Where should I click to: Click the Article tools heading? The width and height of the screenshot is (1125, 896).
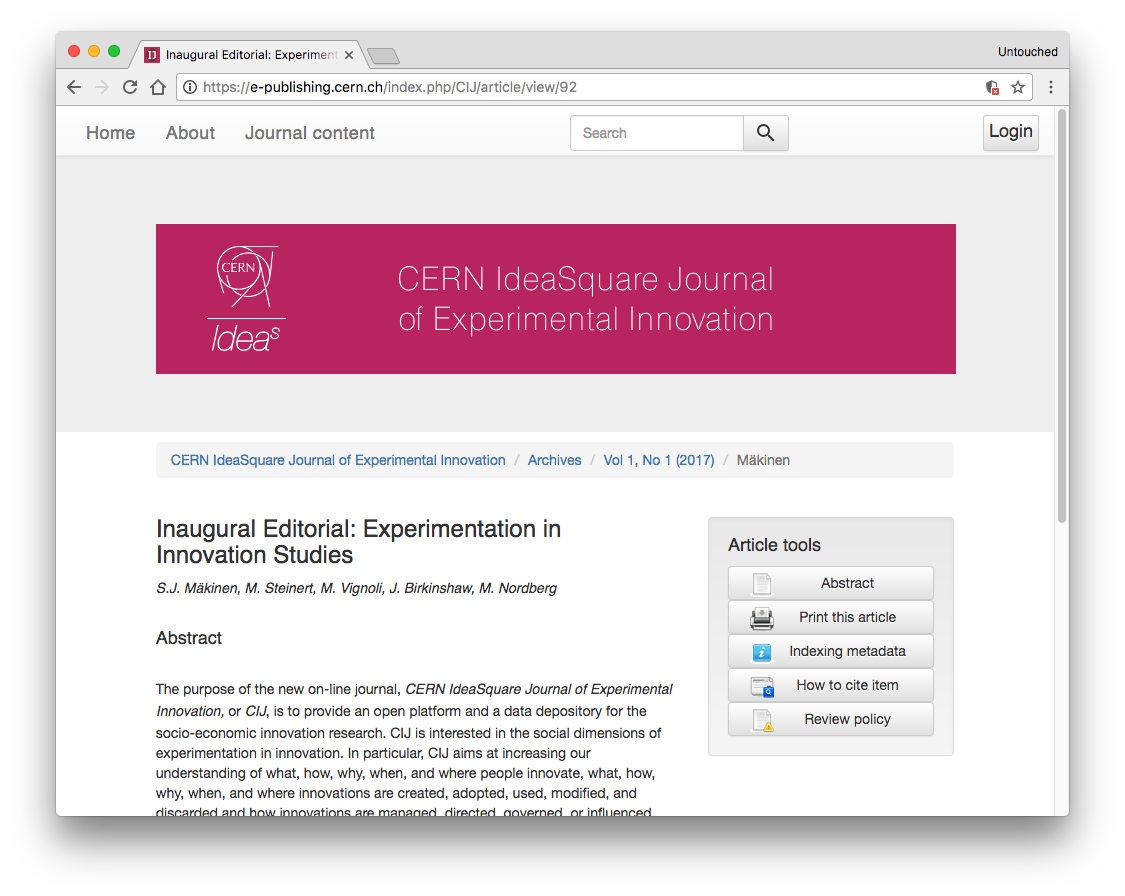774,545
